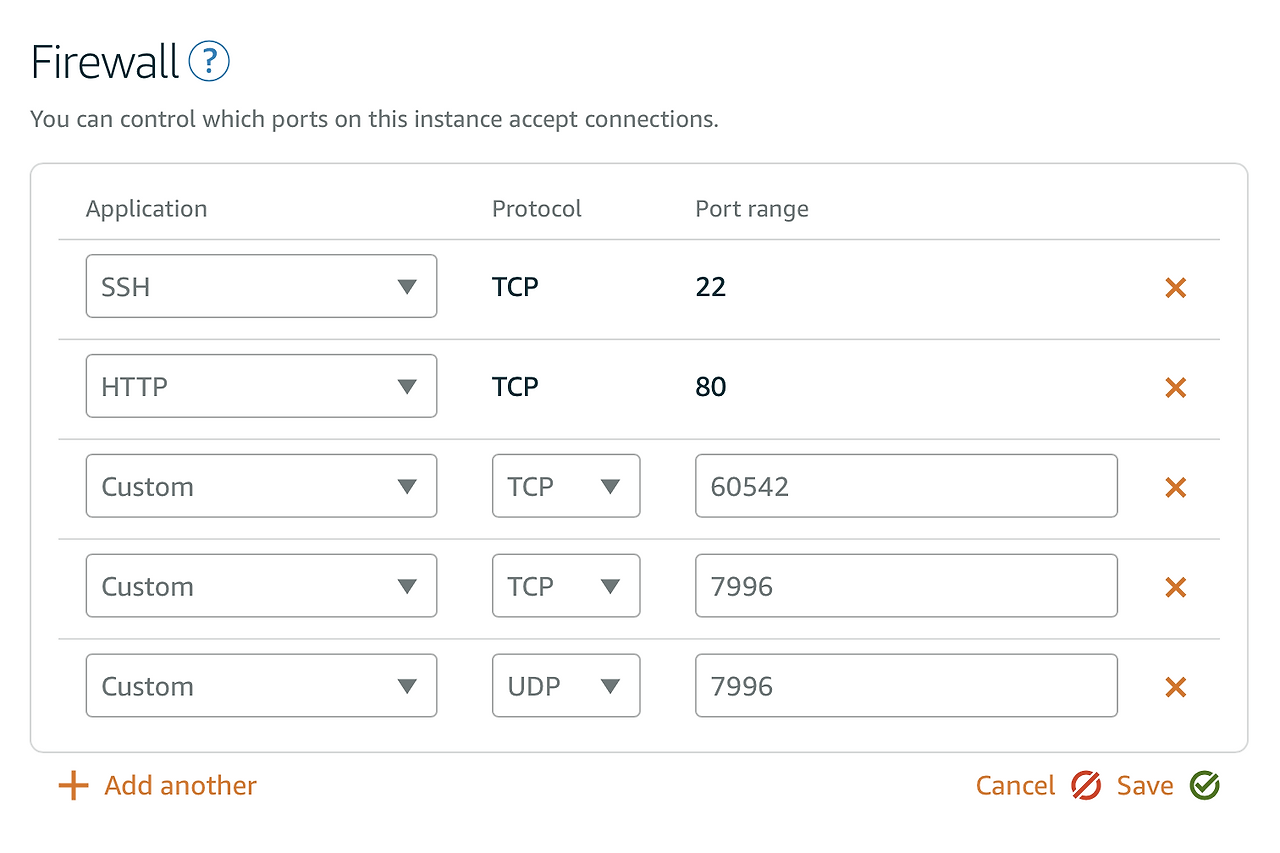Click port range field in UDP row
The image size is (1280, 853).
(x=905, y=687)
